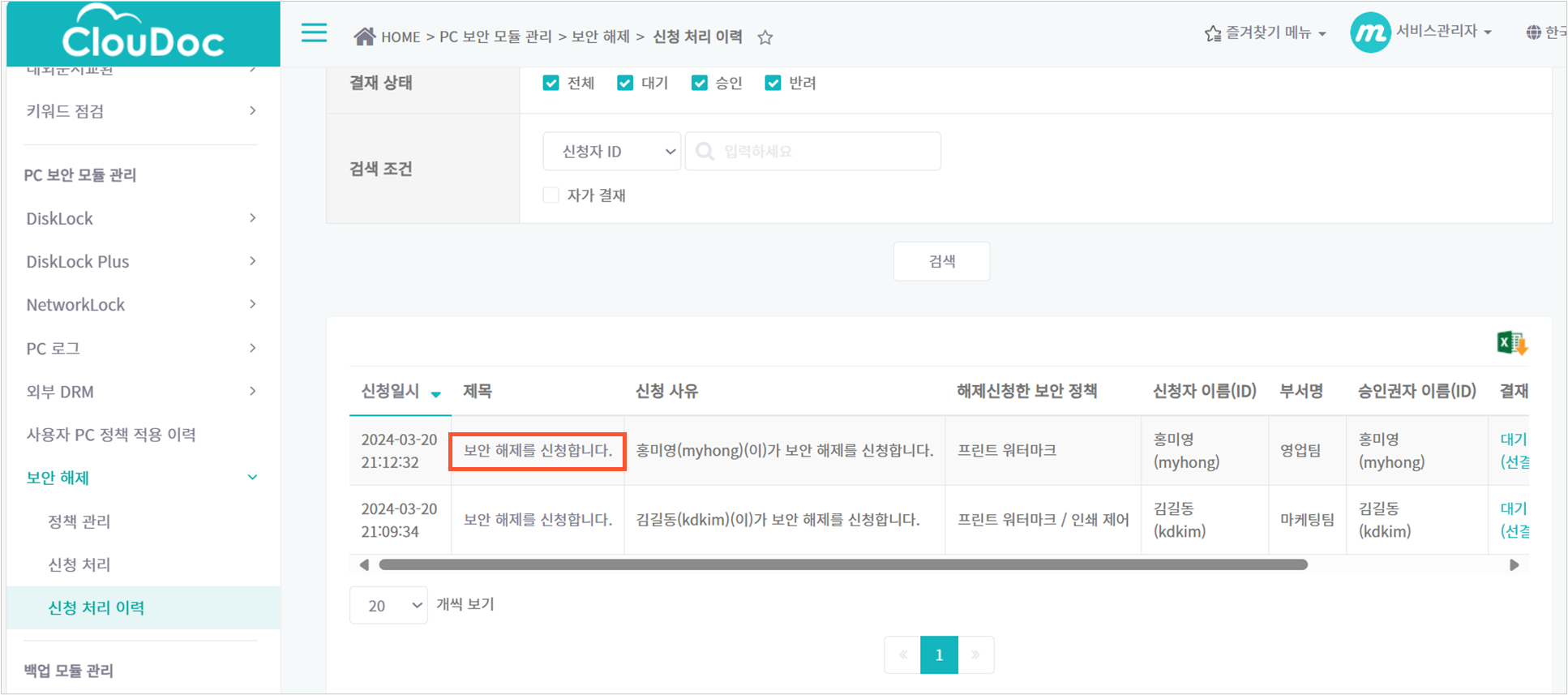Click the 검색 button
The image size is (1568, 695).
coord(941,261)
